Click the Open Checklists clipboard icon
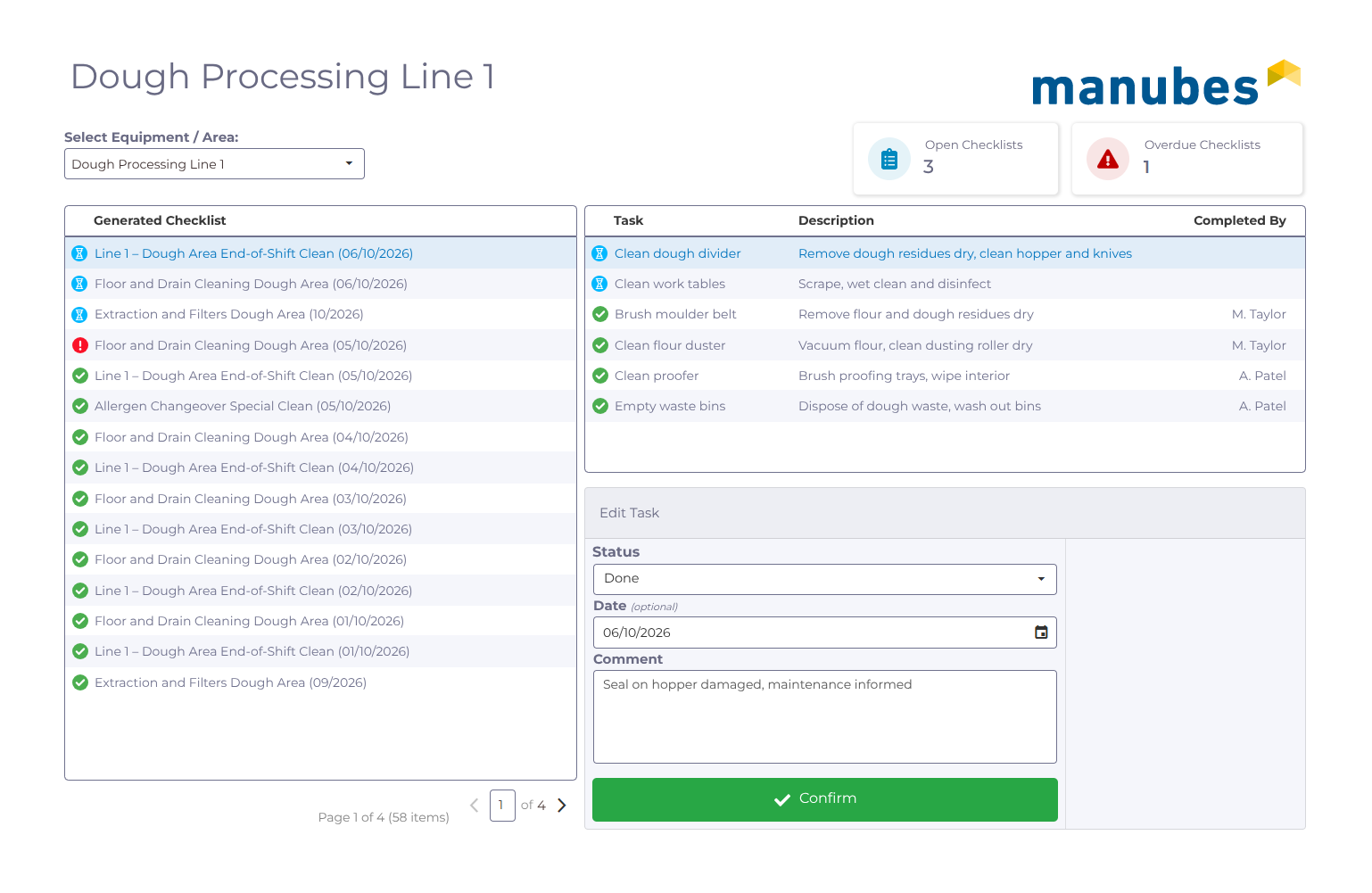The image size is (1372, 893). [889, 160]
